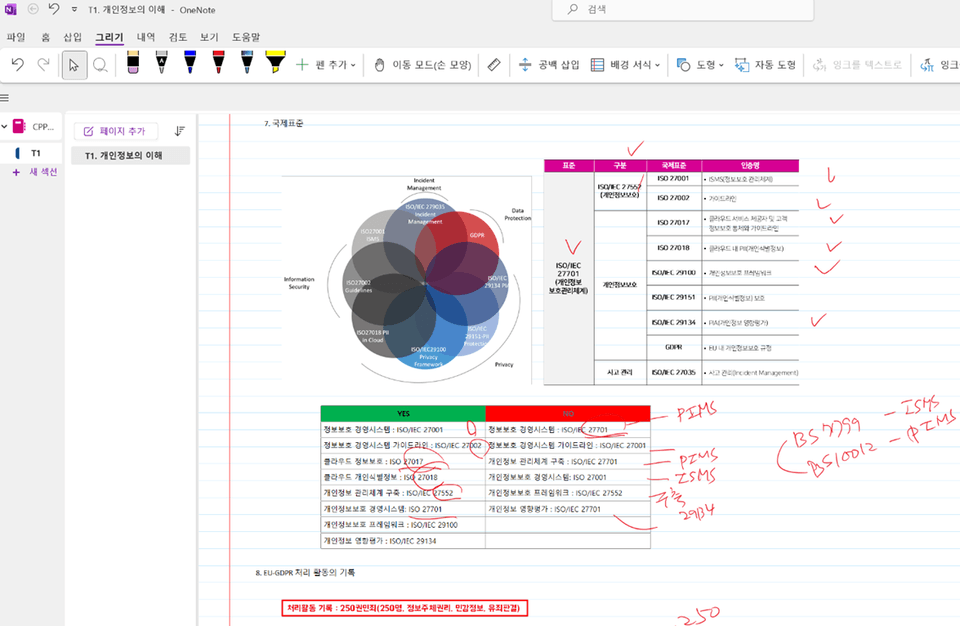Open the 파일 menu
This screenshot has height=626, width=960.
point(16,37)
